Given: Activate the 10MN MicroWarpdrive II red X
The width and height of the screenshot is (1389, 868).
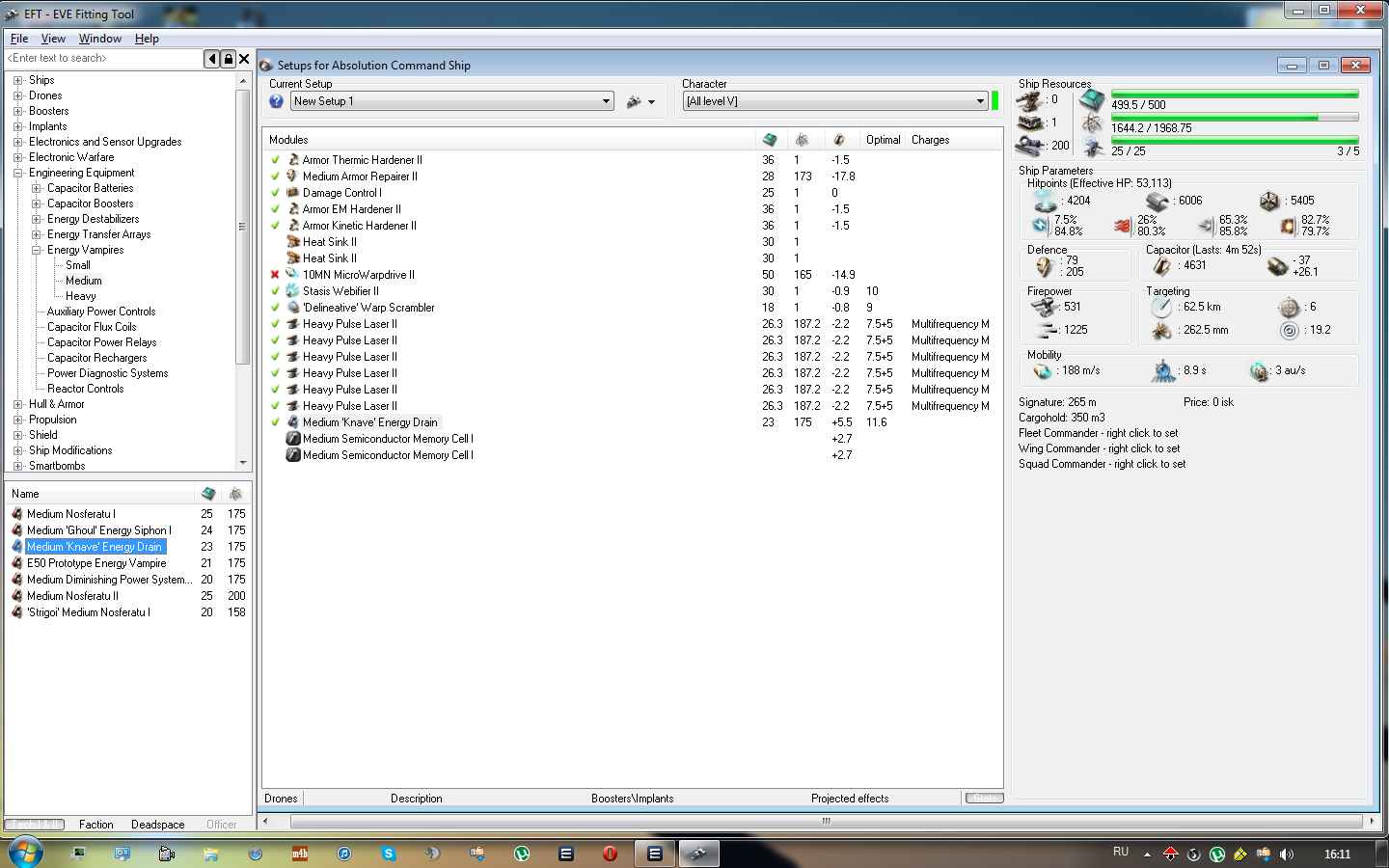Looking at the screenshot, I should [x=275, y=275].
